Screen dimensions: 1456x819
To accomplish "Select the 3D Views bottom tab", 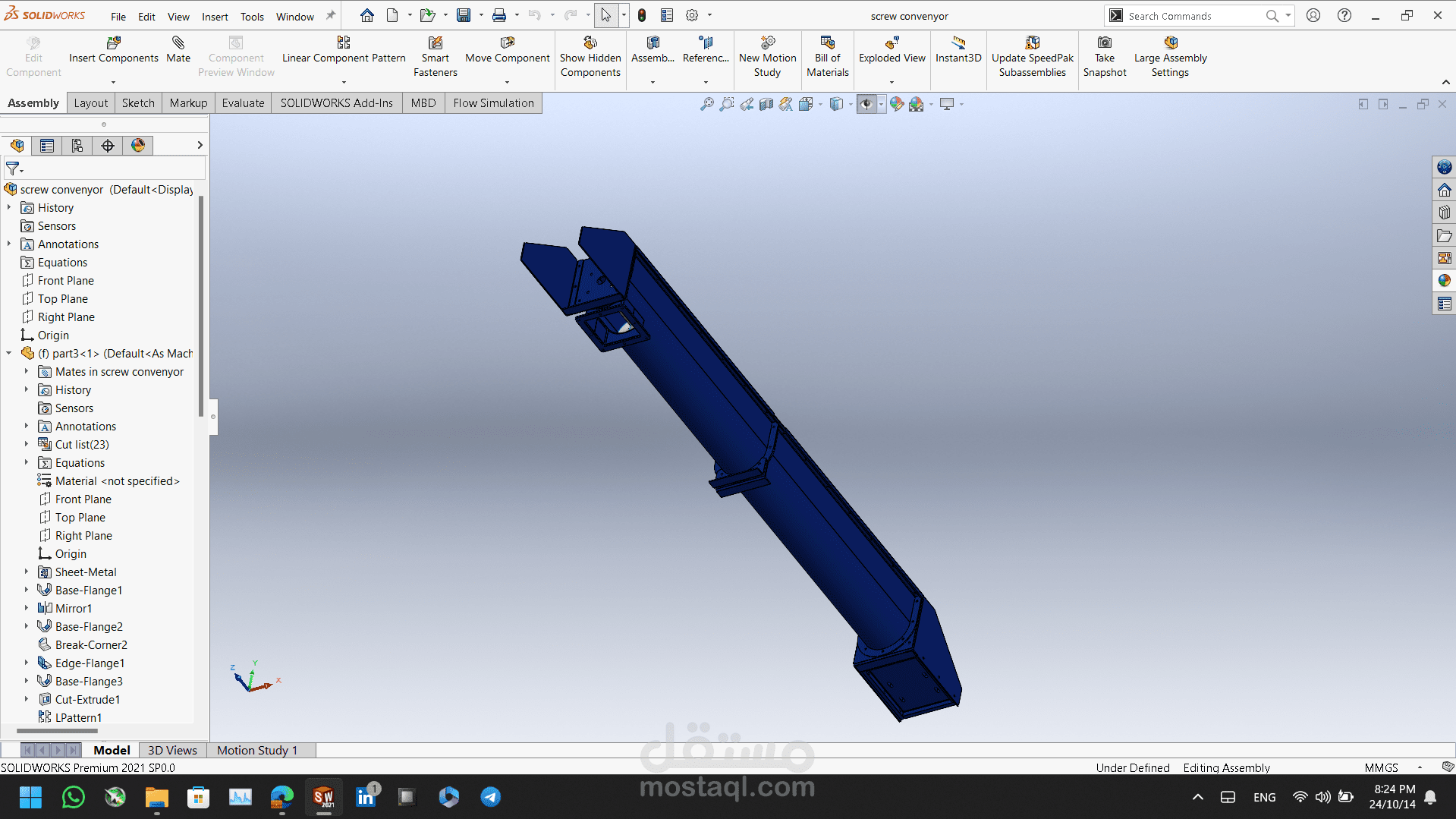I will coord(172,750).
